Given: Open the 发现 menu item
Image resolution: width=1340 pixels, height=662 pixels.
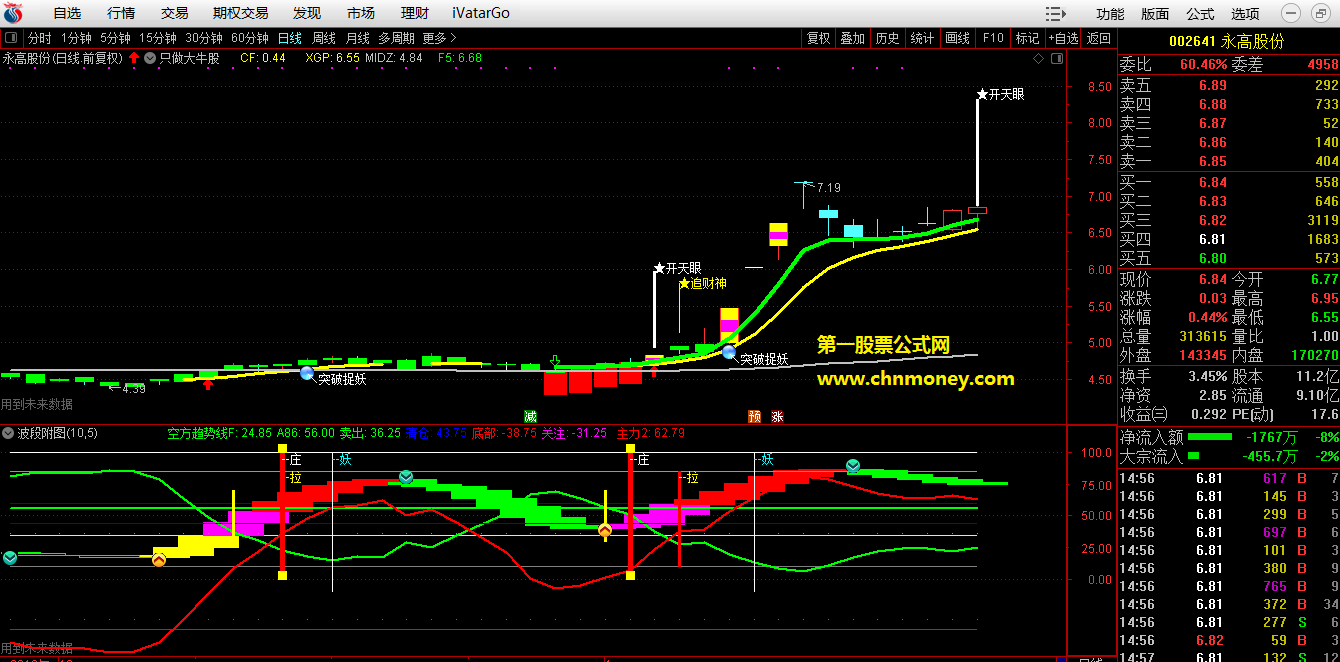Looking at the screenshot, I should coord(307,13).
